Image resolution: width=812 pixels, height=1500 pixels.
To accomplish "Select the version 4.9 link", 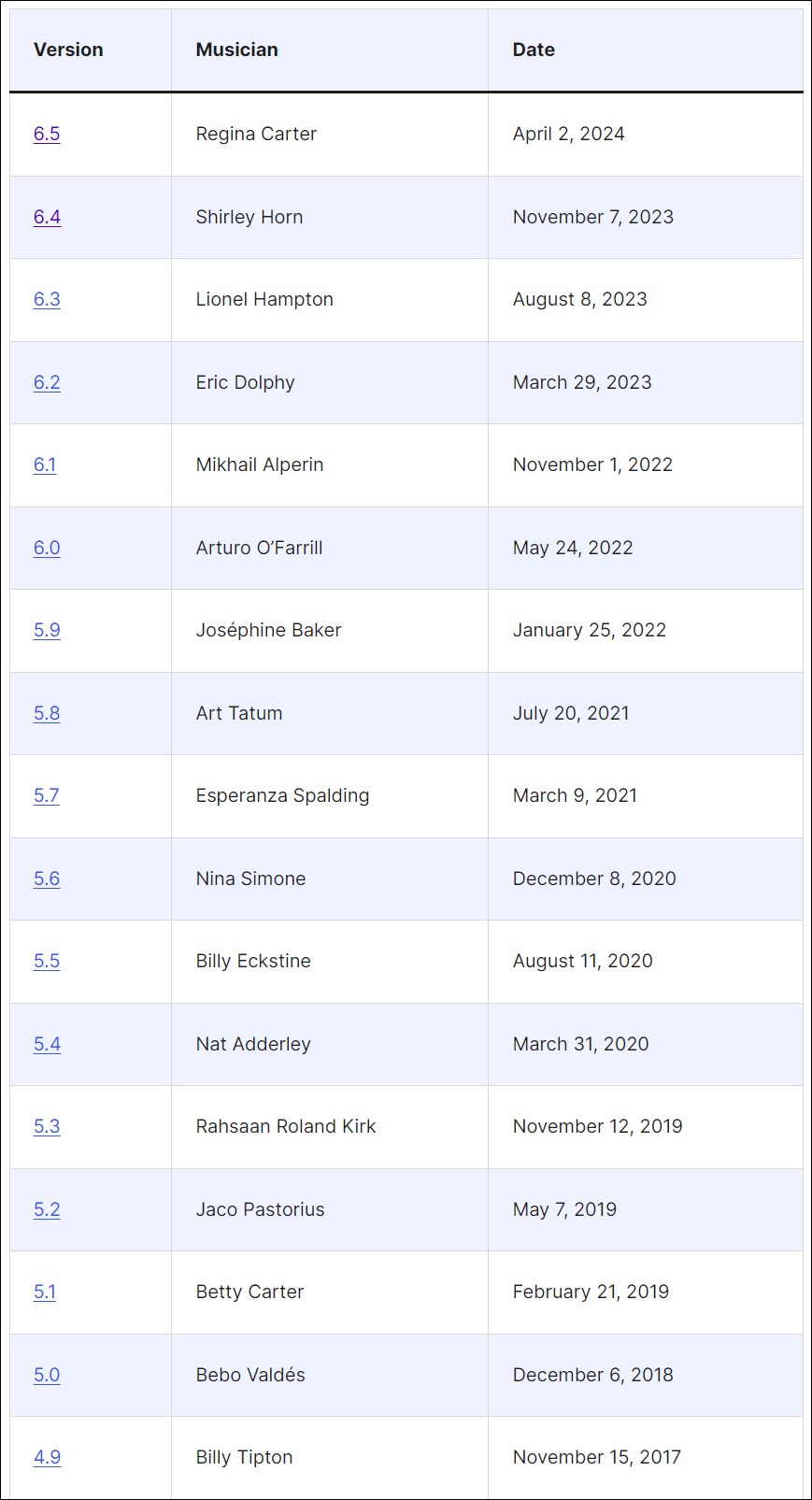I will pos(47,1457).
